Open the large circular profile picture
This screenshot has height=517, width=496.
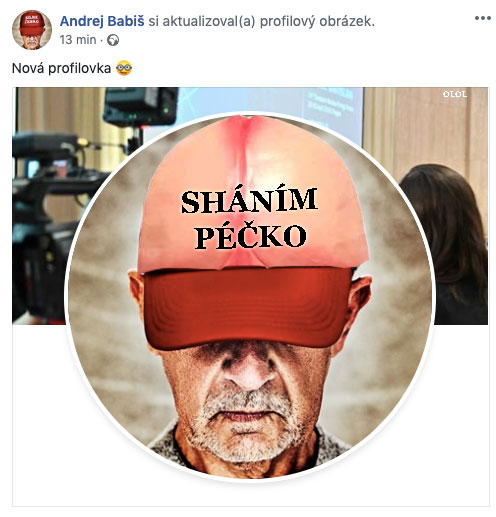[250, 296]
